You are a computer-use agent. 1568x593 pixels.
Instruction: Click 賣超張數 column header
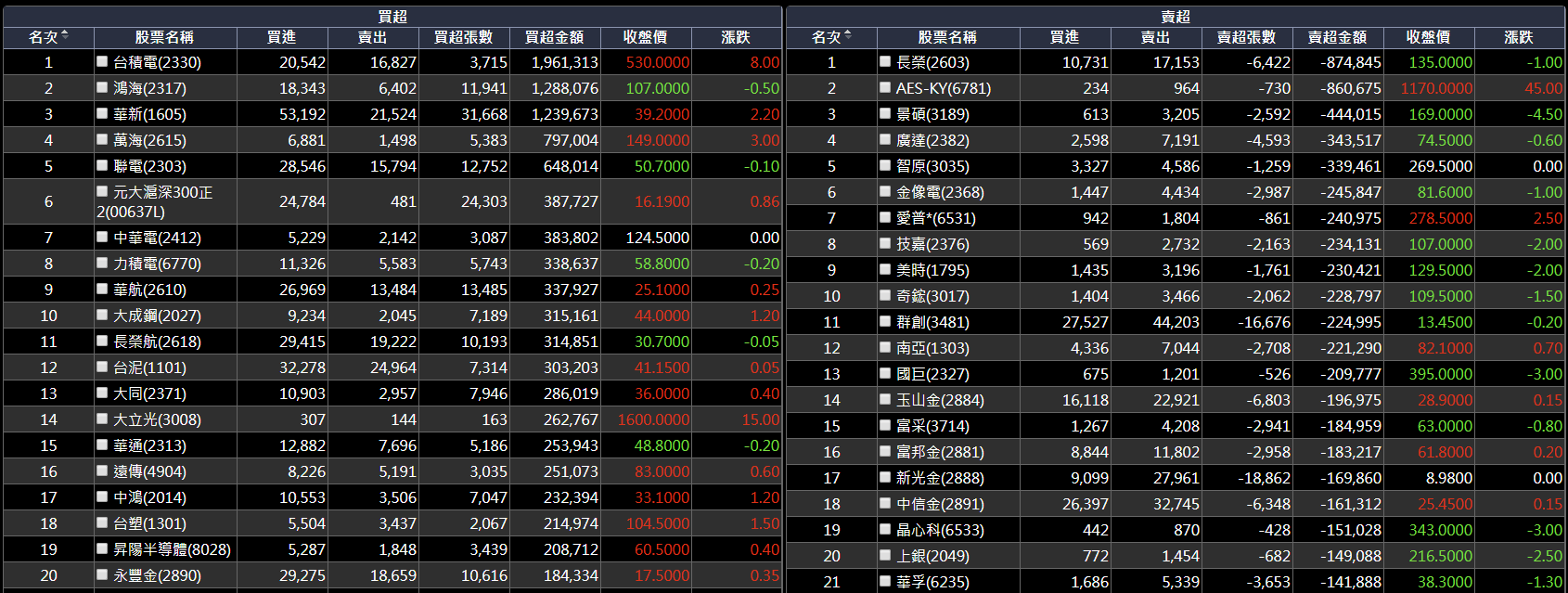(x=1246, y=37)
